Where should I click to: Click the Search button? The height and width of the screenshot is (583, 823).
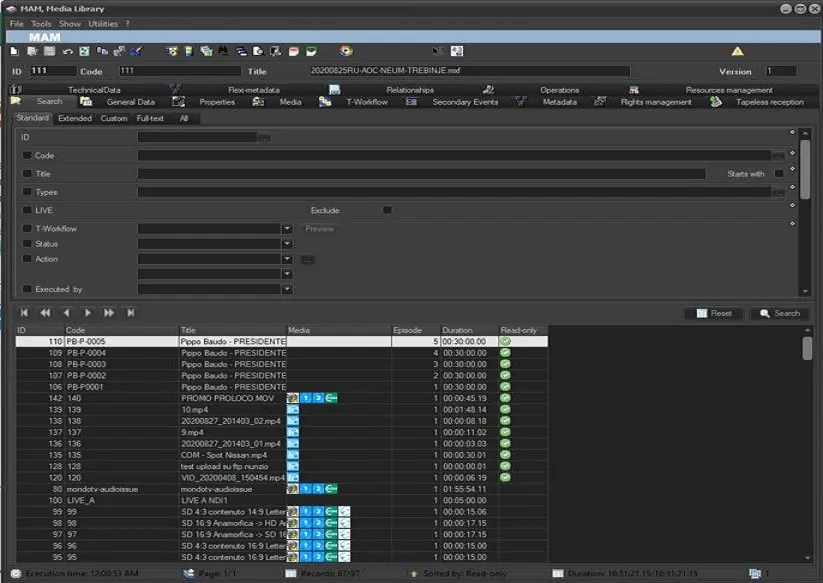pyautogui.click(x=779, y=313)
